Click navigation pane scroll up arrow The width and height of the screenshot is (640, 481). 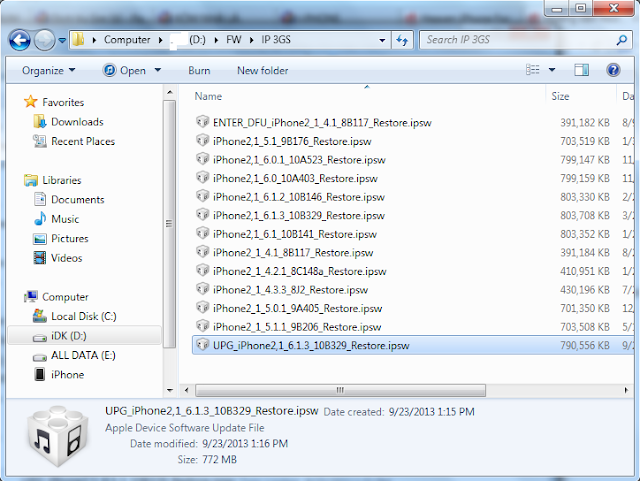coord(169,92)
